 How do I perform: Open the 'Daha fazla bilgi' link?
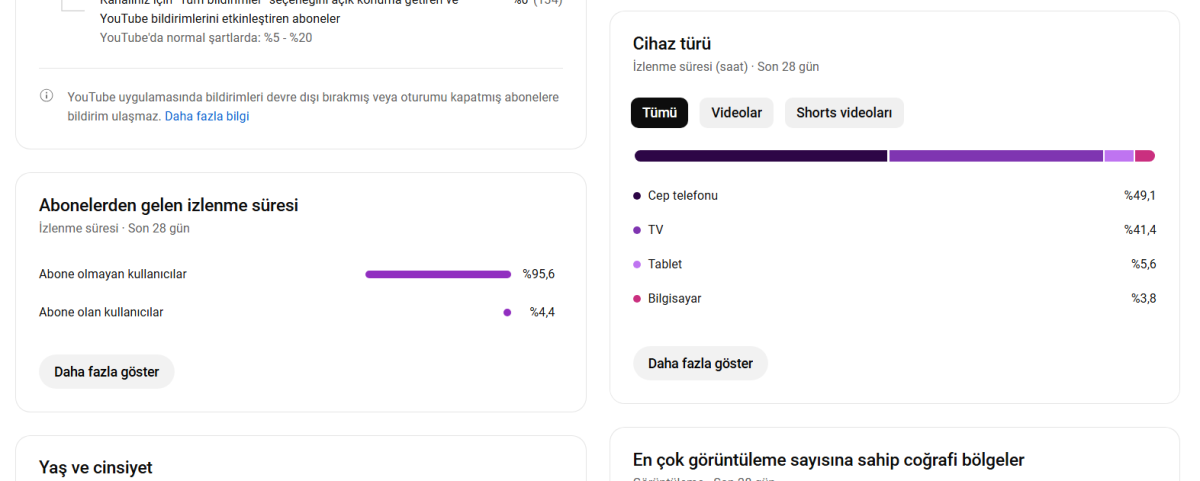pyautogui.click(x=207, y=116)
